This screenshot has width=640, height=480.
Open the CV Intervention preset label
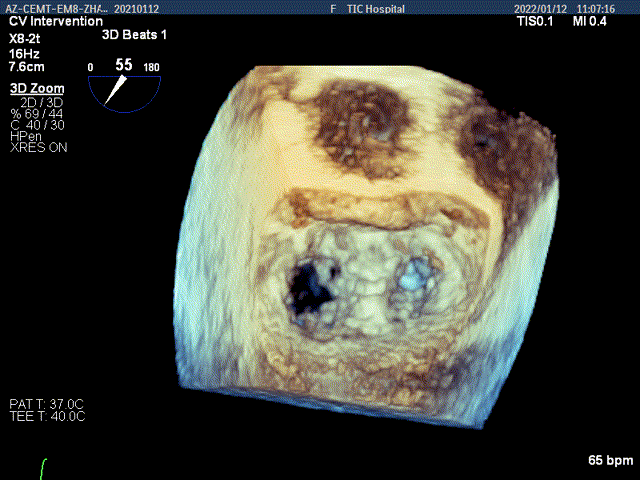tap(56, 21)
